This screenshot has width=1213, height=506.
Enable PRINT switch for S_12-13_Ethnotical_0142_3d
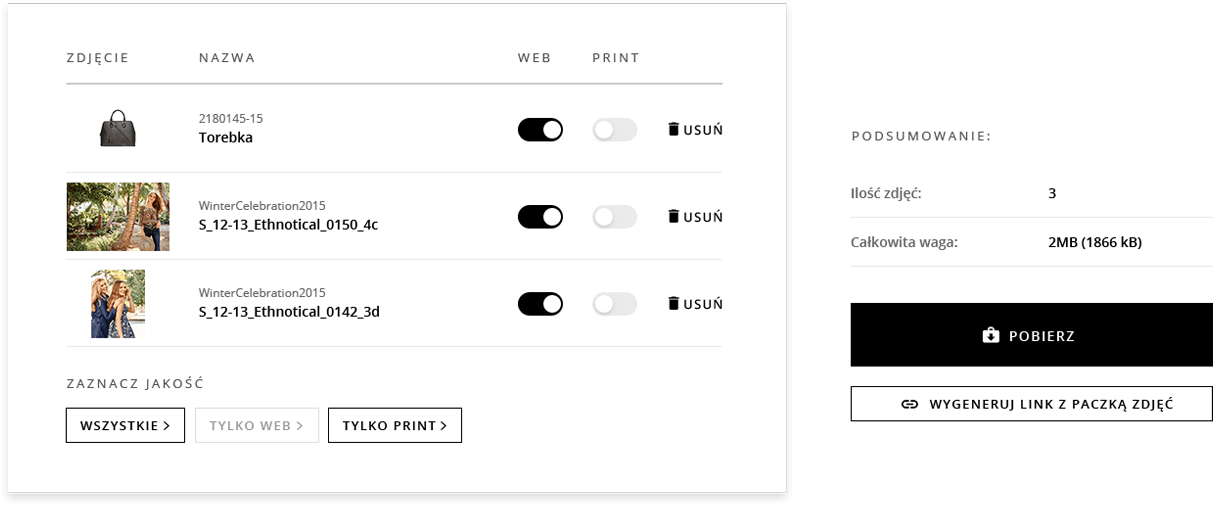click(x=615, y=303)
